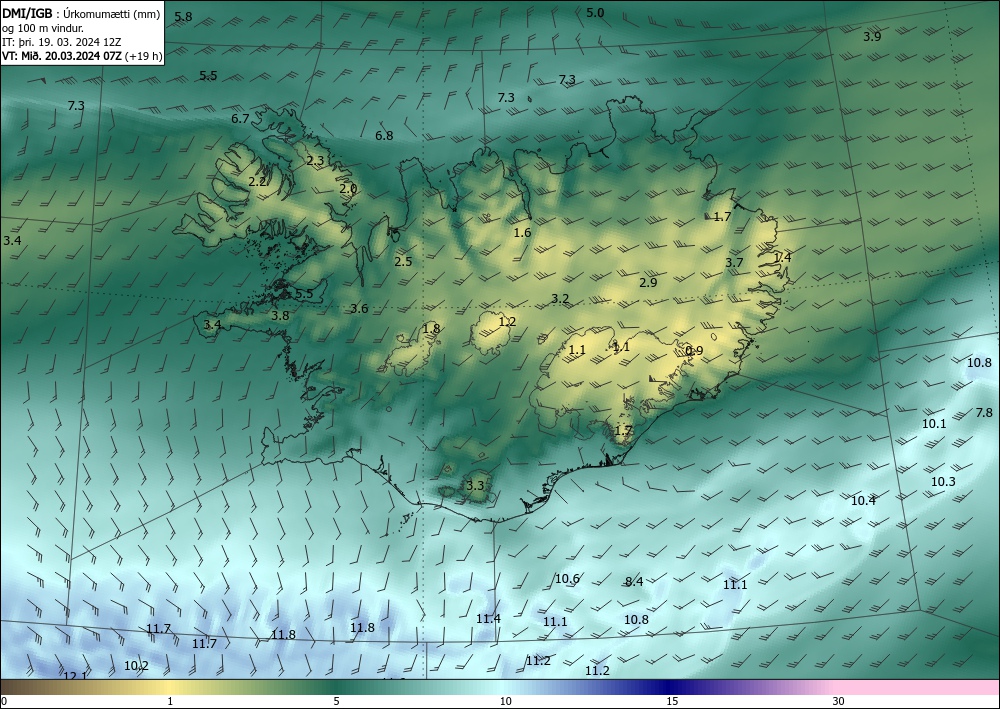Select the 'VT: Mið. 20.03.2024 07Z (+19 h)' line
Screen dimensions: 1000x709
tap(82, 56)
